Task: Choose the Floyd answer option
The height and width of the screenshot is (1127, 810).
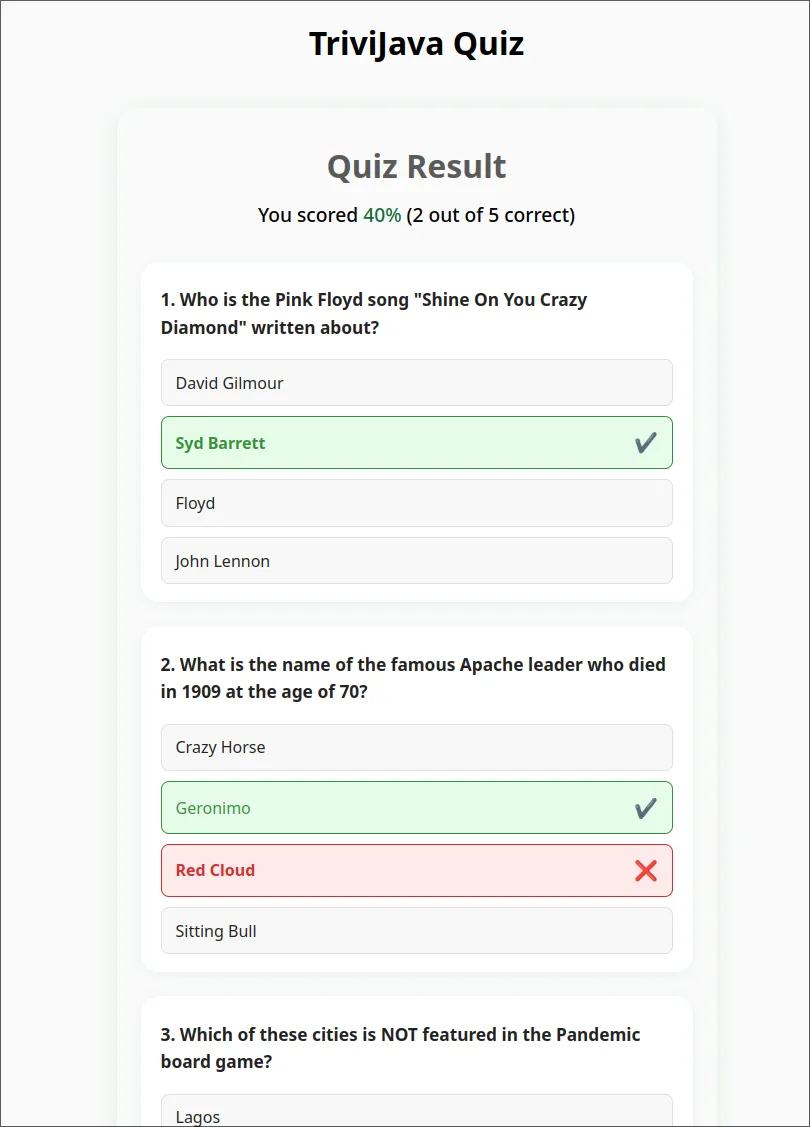Action: (416, 503)
